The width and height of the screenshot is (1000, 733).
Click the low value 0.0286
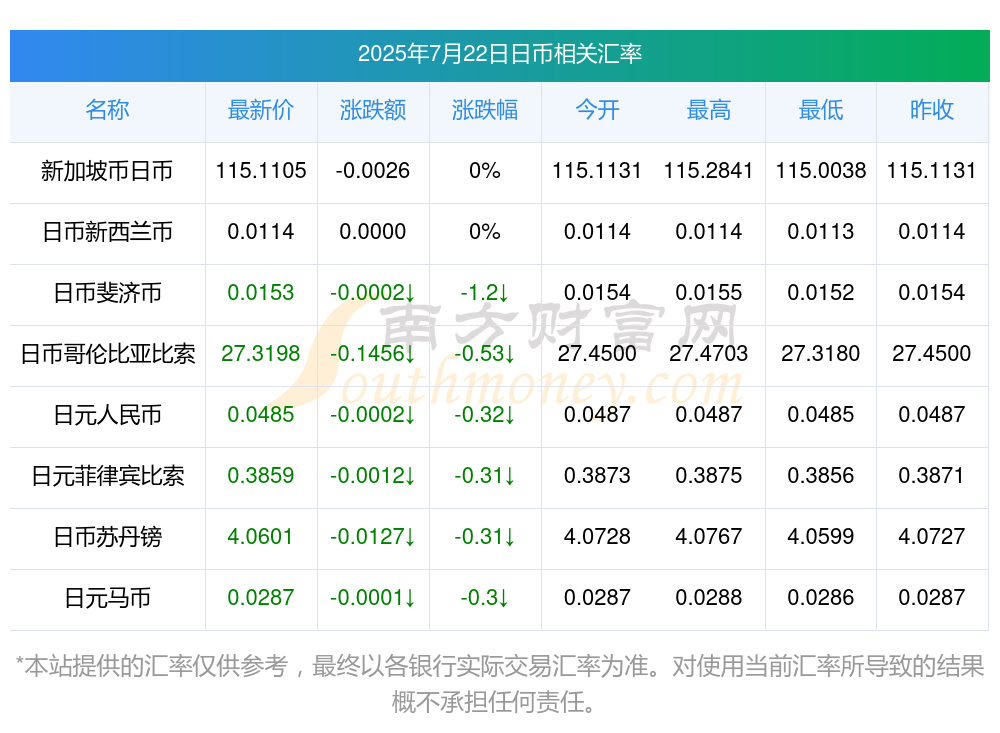click(821, 597)
